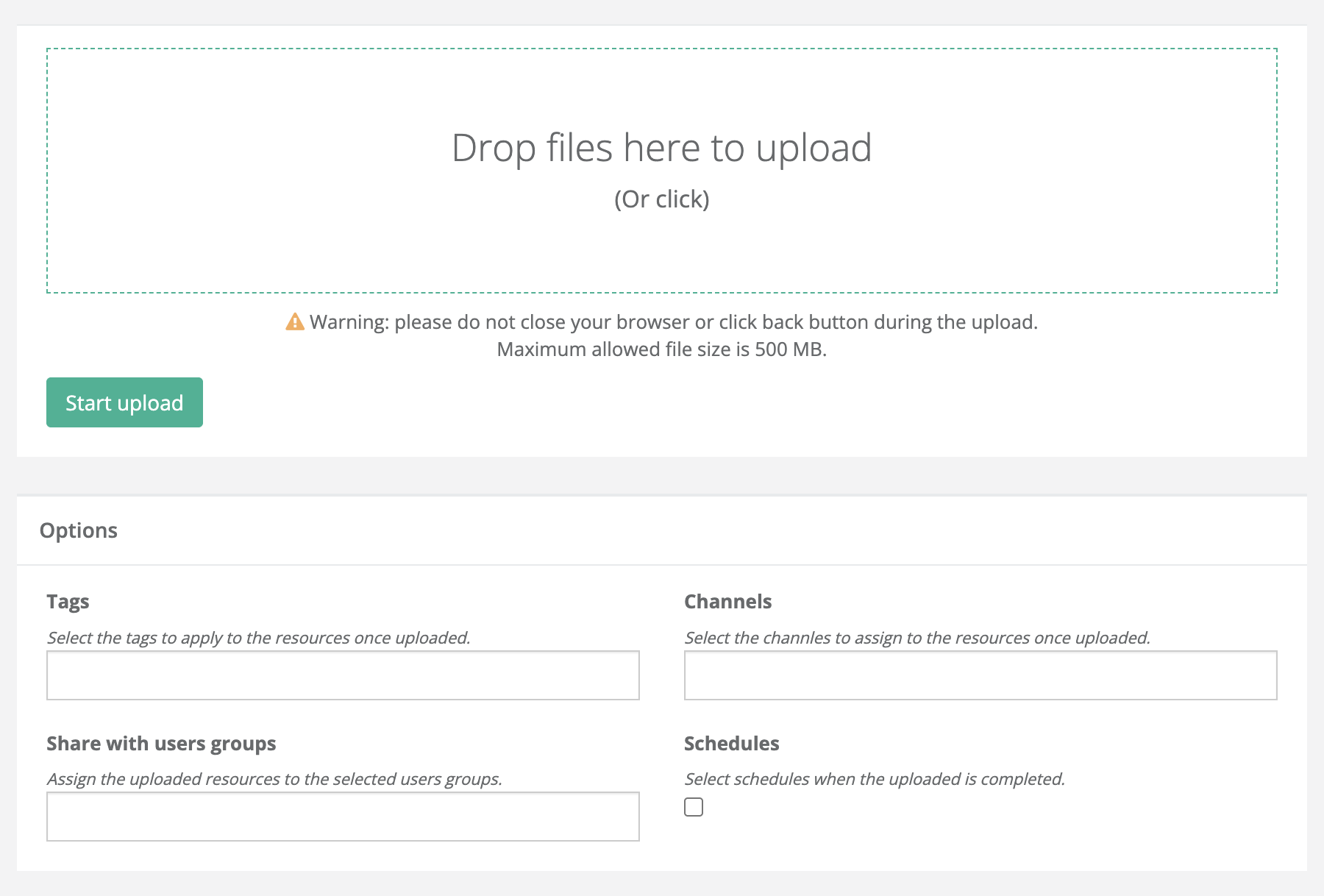The height and width of the screenshot is (896, 1324).
Task: Click the Schedules help description text
Action: pos(875,779)
